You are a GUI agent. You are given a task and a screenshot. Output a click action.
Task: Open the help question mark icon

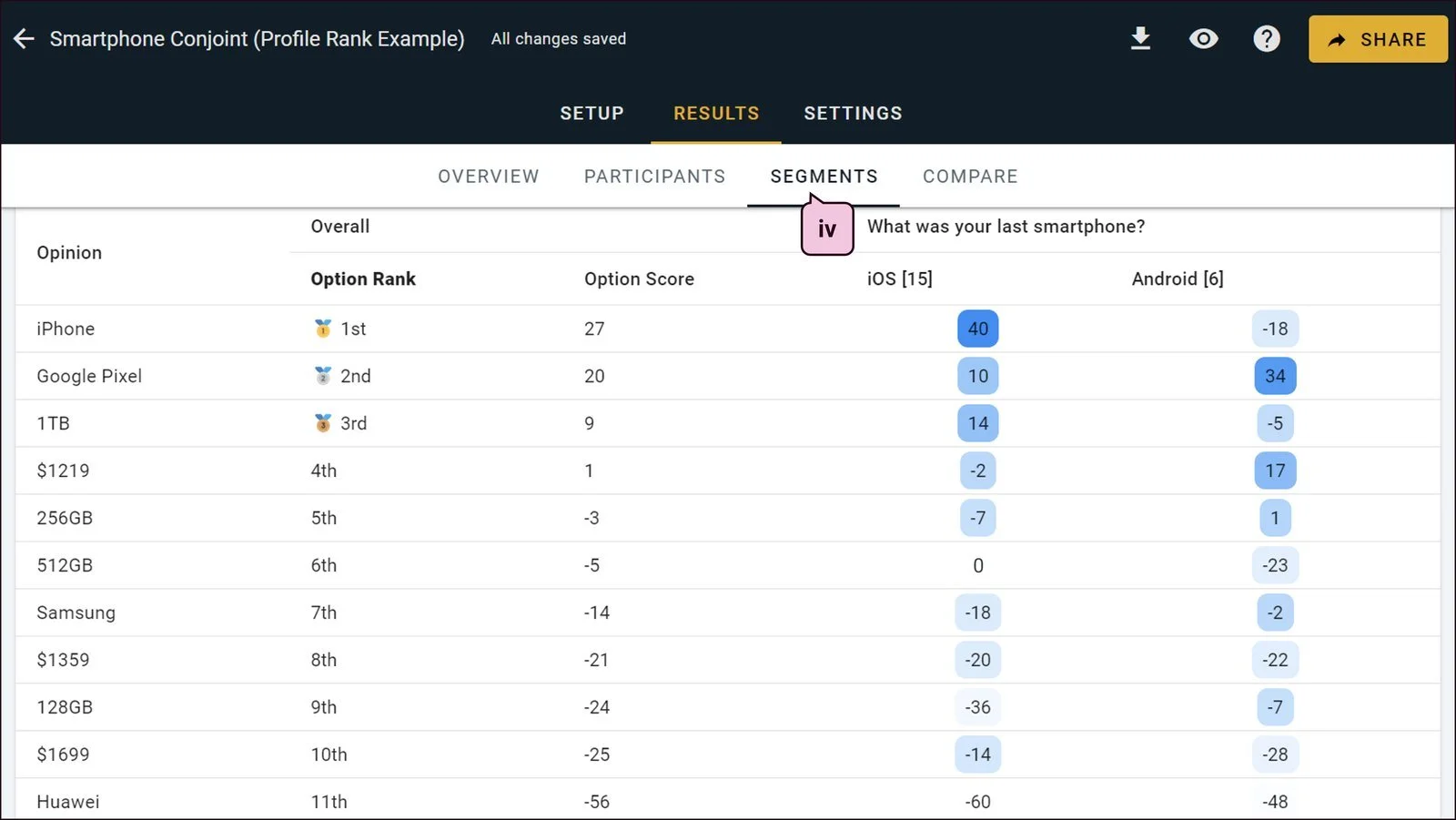pyautogui.click(x=1266, y=38)
